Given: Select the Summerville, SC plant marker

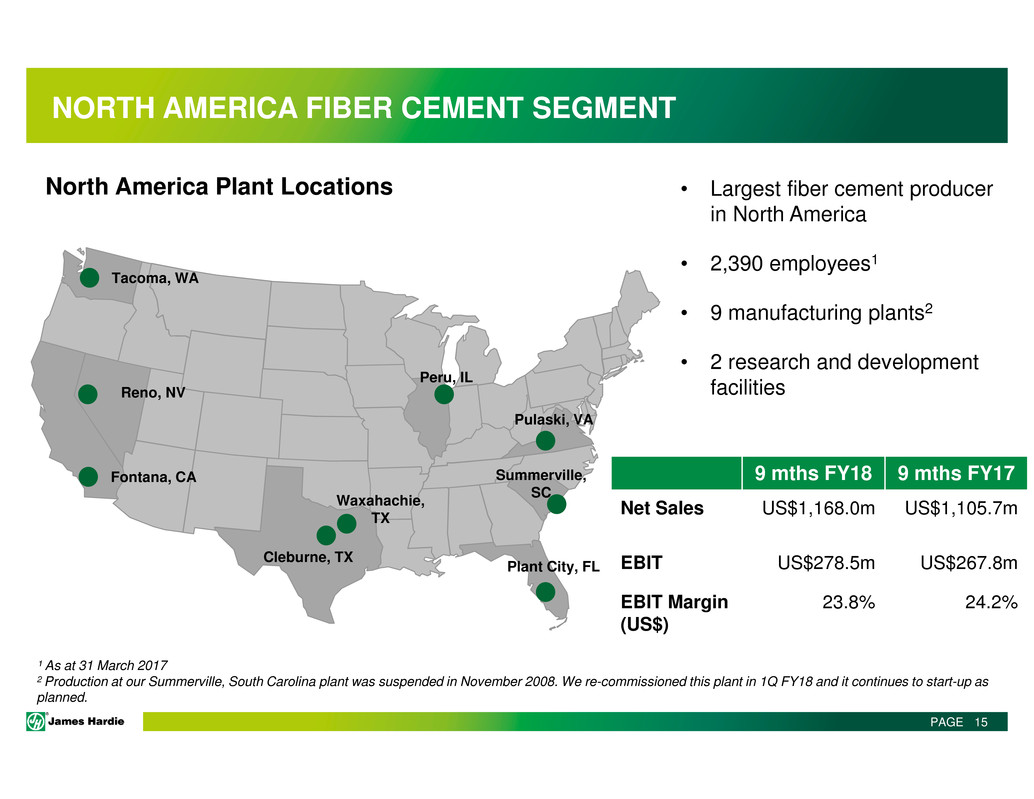Looking at the screenshot, I should 557,504.
